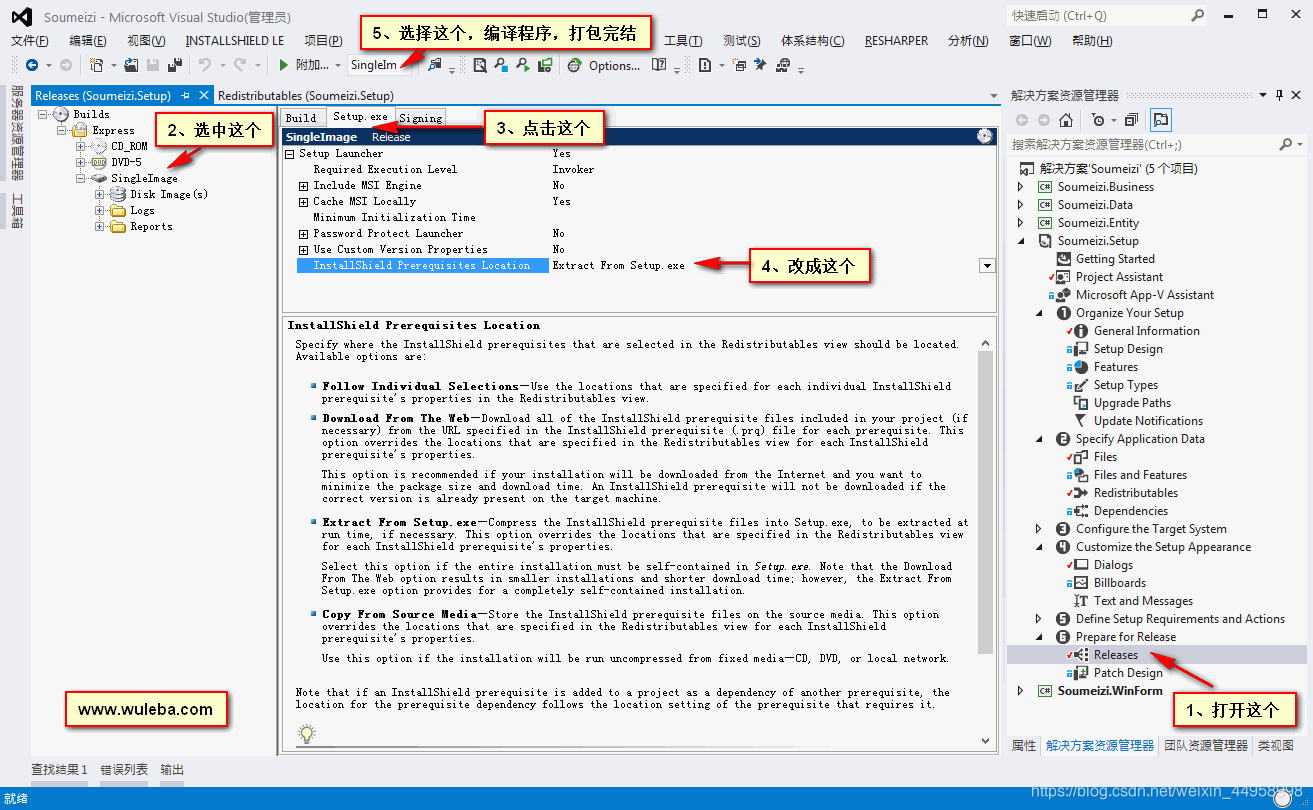The width and height of the screenshot is (1313, 810).
Task: Expand the Password Protect Launcher property
Action: [304, 234]
